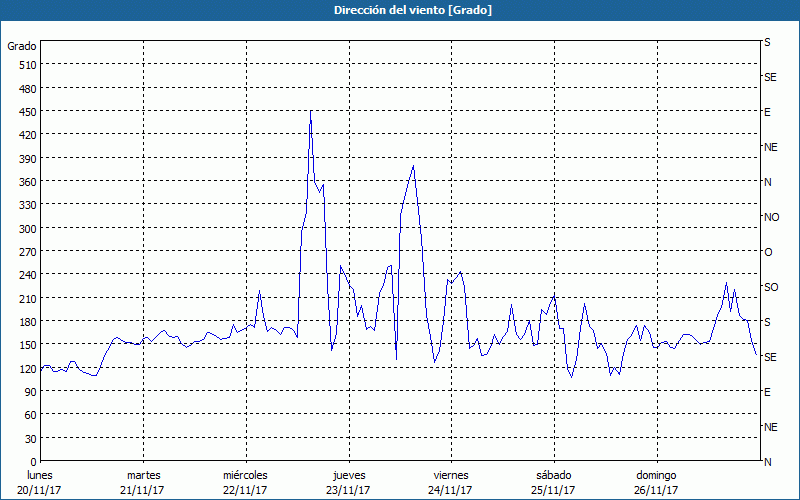Click the 360 degree mark on the left axis
800x500 pixels.
pyautogui.click(x=26, y=182)
